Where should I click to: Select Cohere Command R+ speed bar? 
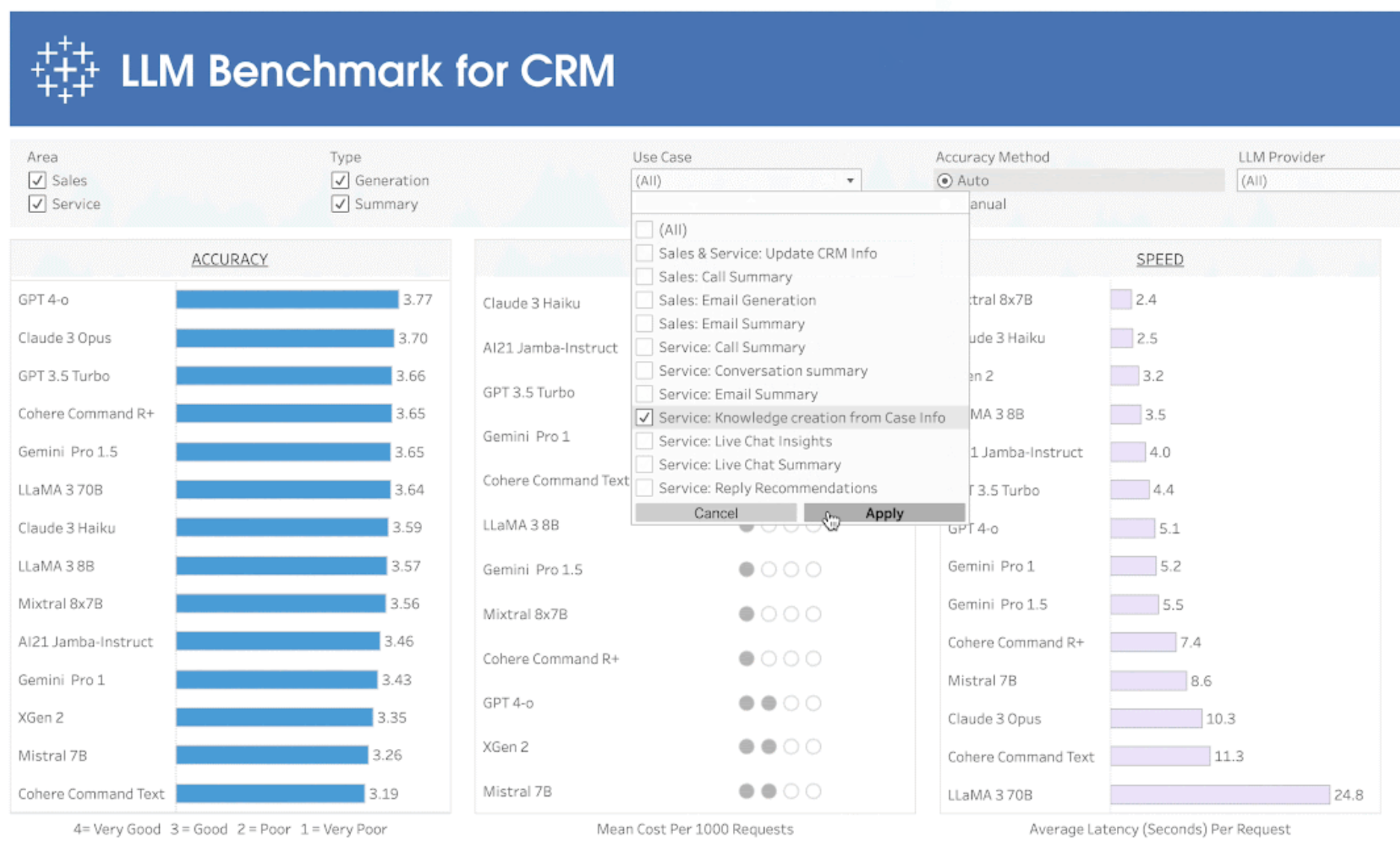[1143, 642]
